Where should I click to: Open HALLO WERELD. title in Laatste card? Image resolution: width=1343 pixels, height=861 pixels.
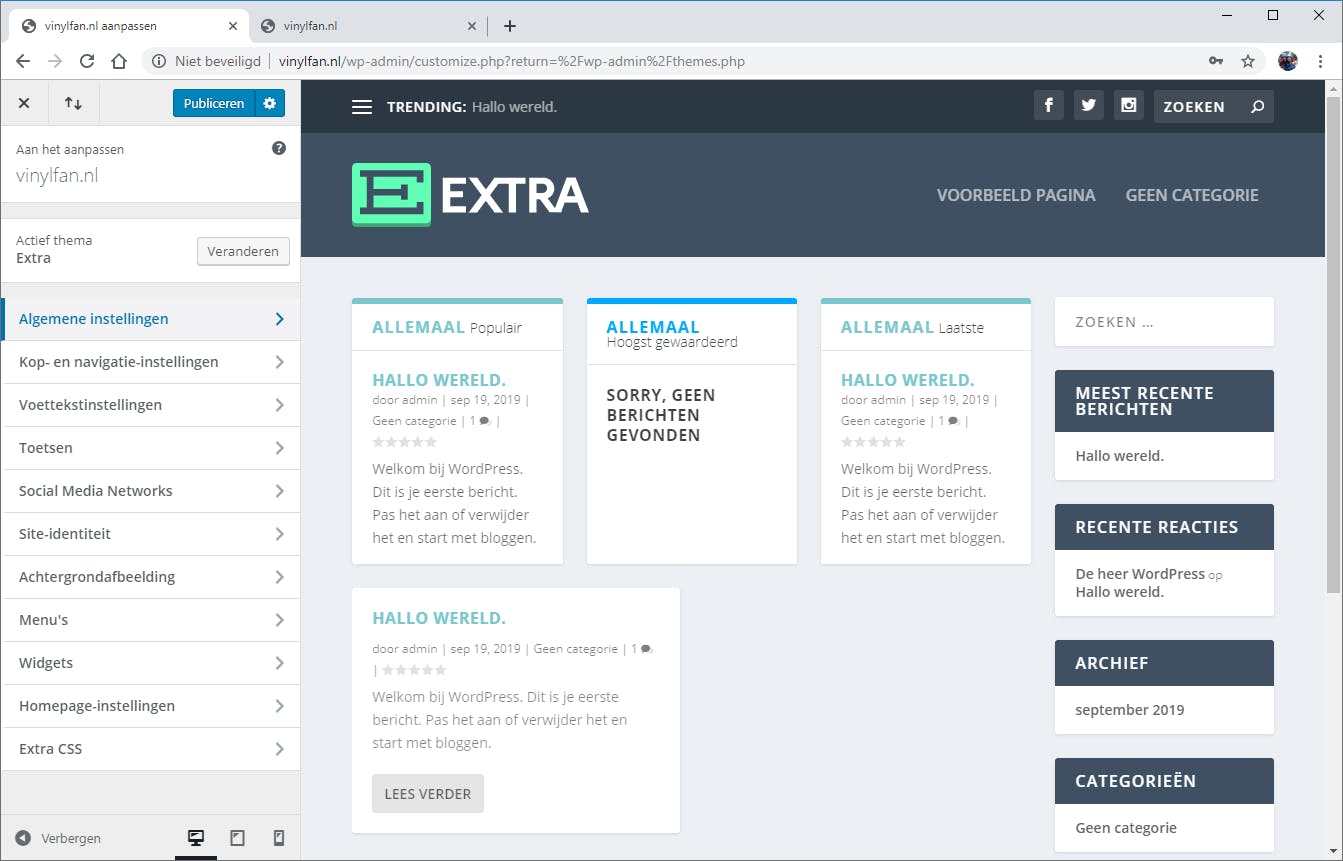[x=908, y=380]
